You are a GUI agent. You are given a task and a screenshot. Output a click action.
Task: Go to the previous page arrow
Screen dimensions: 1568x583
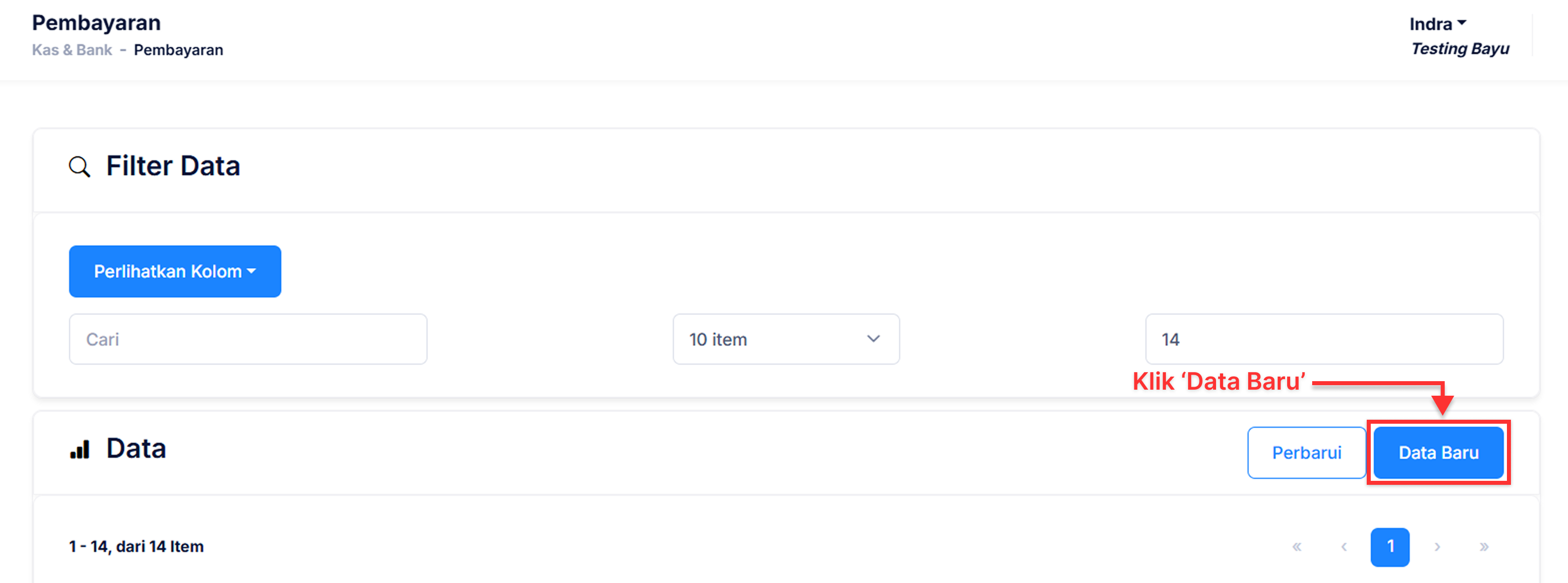point(1343,546)
